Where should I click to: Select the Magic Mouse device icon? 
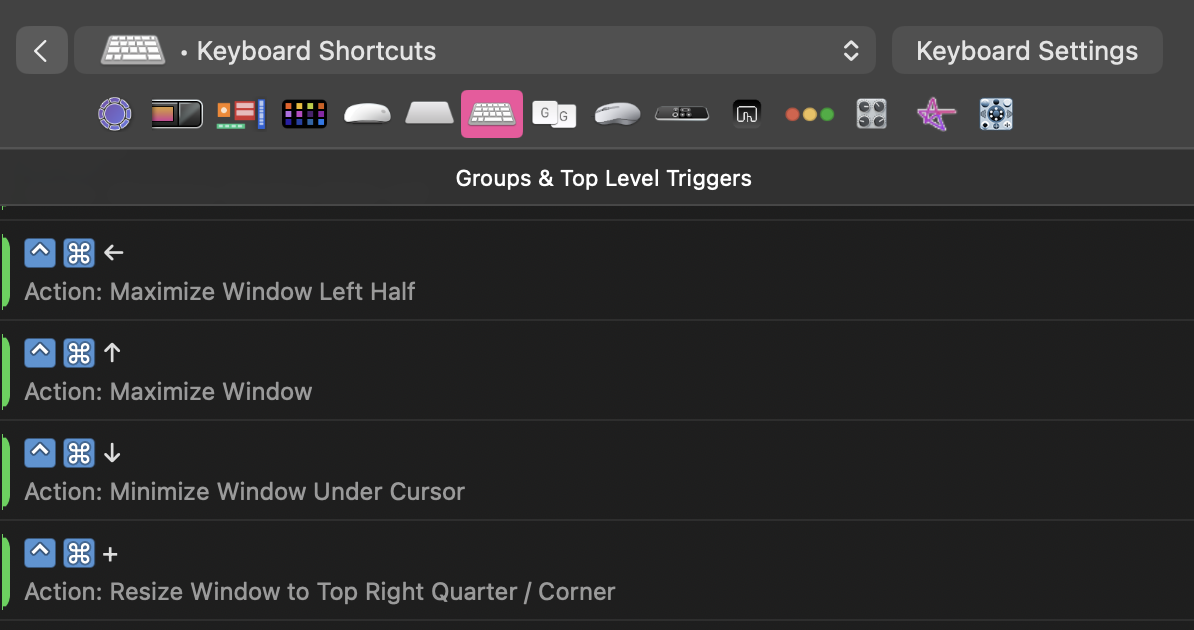367,114
